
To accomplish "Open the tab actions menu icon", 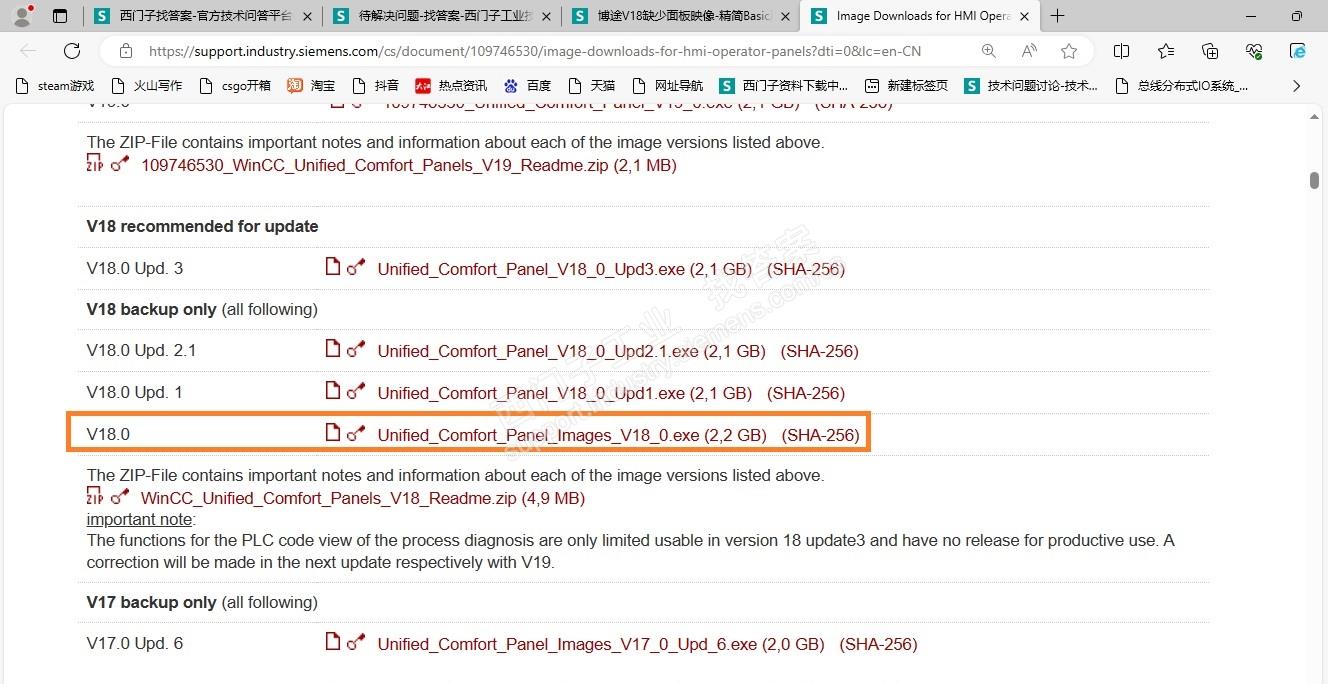I will 60,16.
